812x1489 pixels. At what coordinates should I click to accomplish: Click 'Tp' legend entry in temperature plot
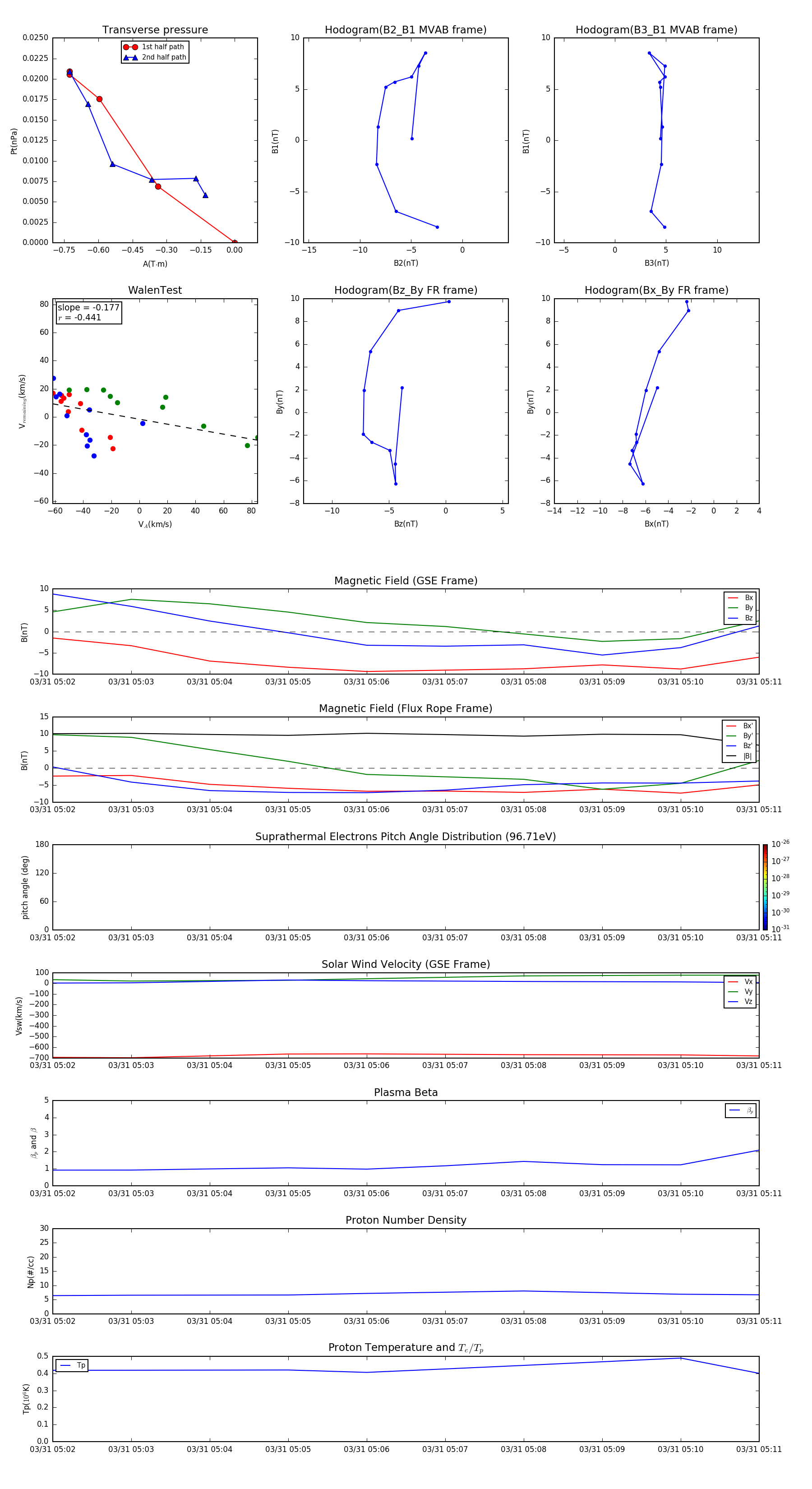coord(72,1365)
